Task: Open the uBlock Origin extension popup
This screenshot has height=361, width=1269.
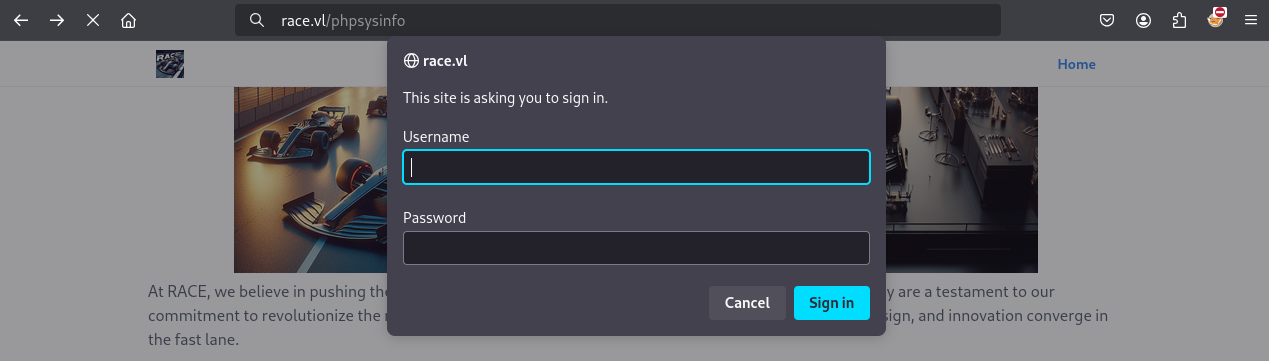Action: click(1216, 18)
